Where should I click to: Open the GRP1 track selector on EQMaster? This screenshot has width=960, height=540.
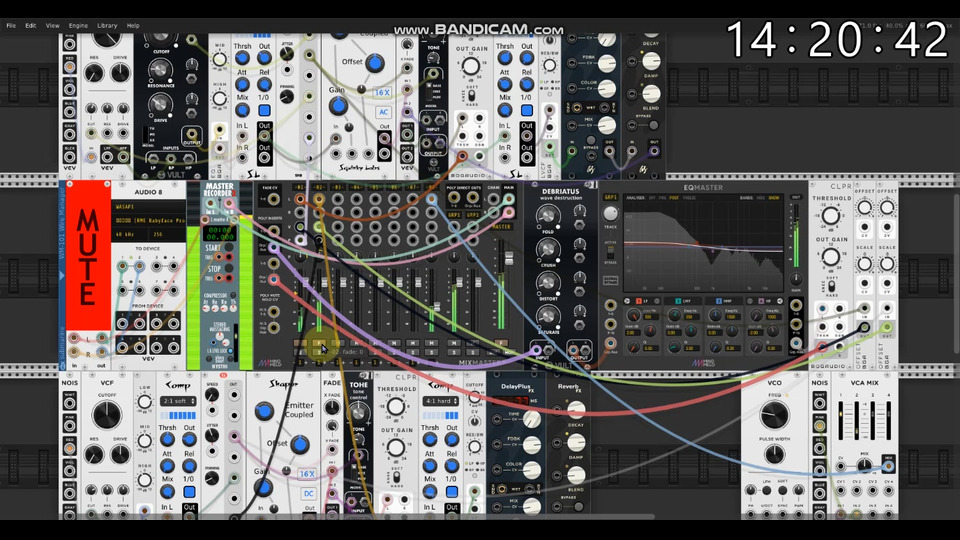point(610,198)
